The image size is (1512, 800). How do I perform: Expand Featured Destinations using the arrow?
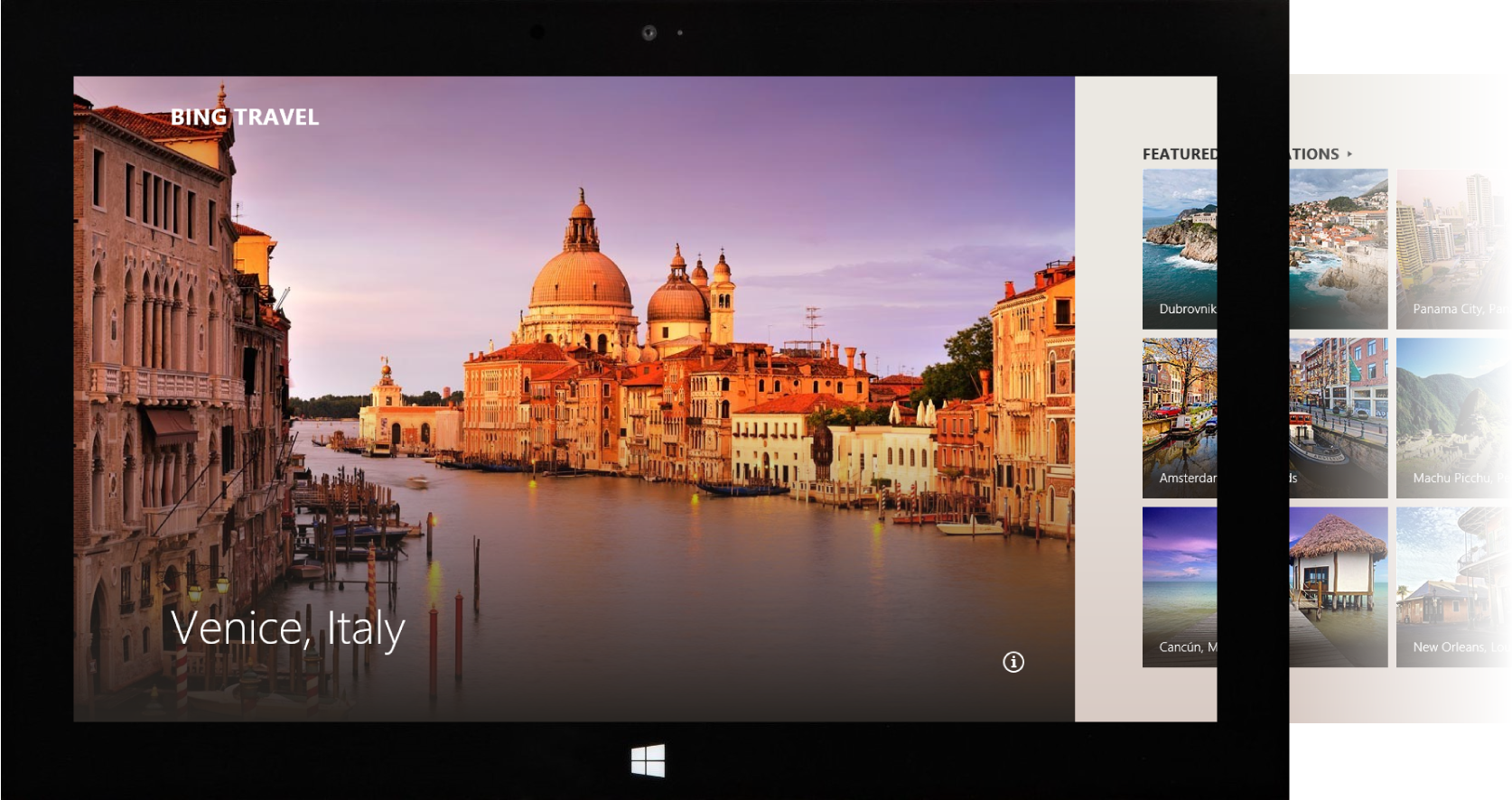(1349, 154)
